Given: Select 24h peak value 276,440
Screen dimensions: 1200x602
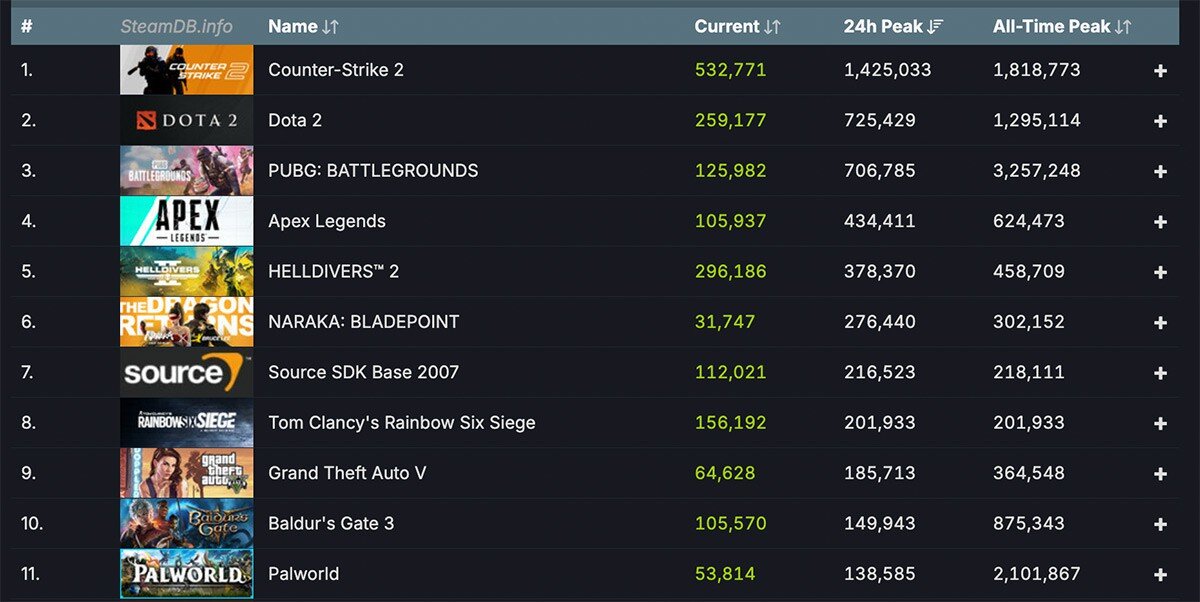Looking at the screenshot, I should coord(880,322).
